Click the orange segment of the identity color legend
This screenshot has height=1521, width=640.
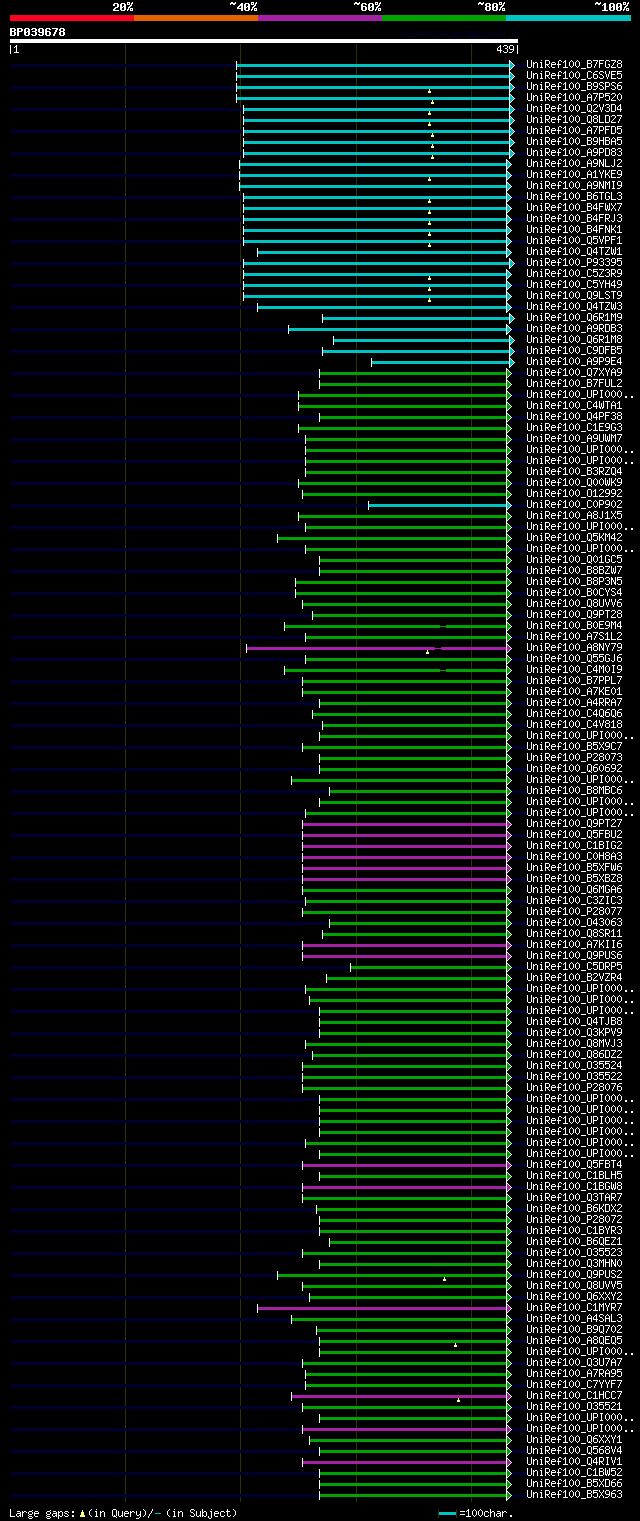(x=196, y=18)
